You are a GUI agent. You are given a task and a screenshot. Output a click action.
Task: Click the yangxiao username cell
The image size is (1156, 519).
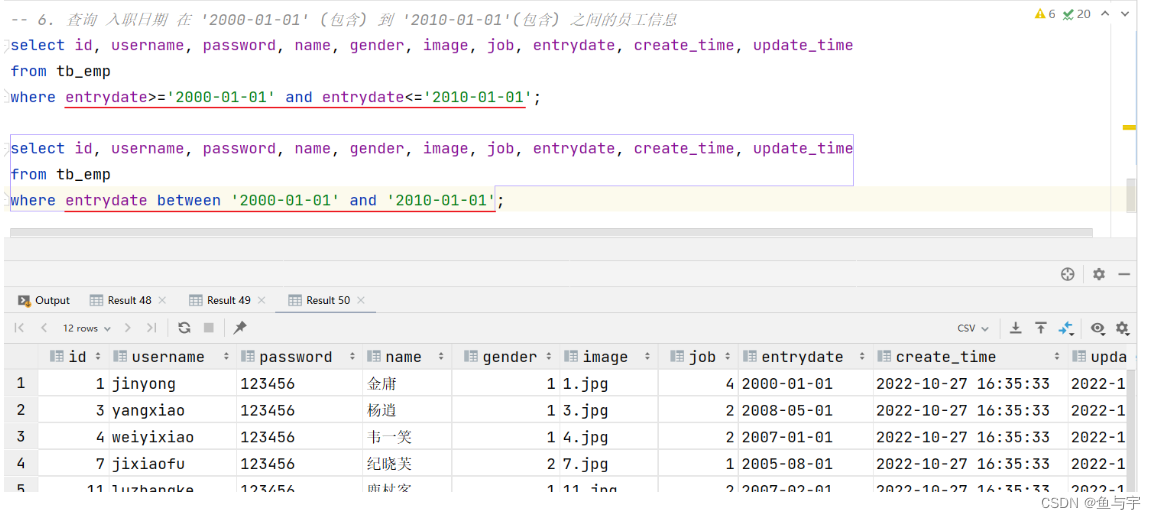173,410
